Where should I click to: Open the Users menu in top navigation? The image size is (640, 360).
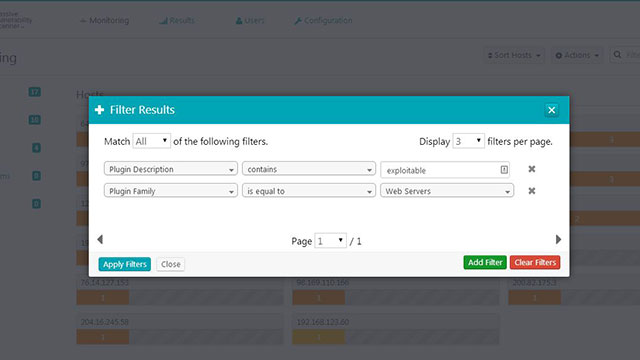(x=250, y=20)
